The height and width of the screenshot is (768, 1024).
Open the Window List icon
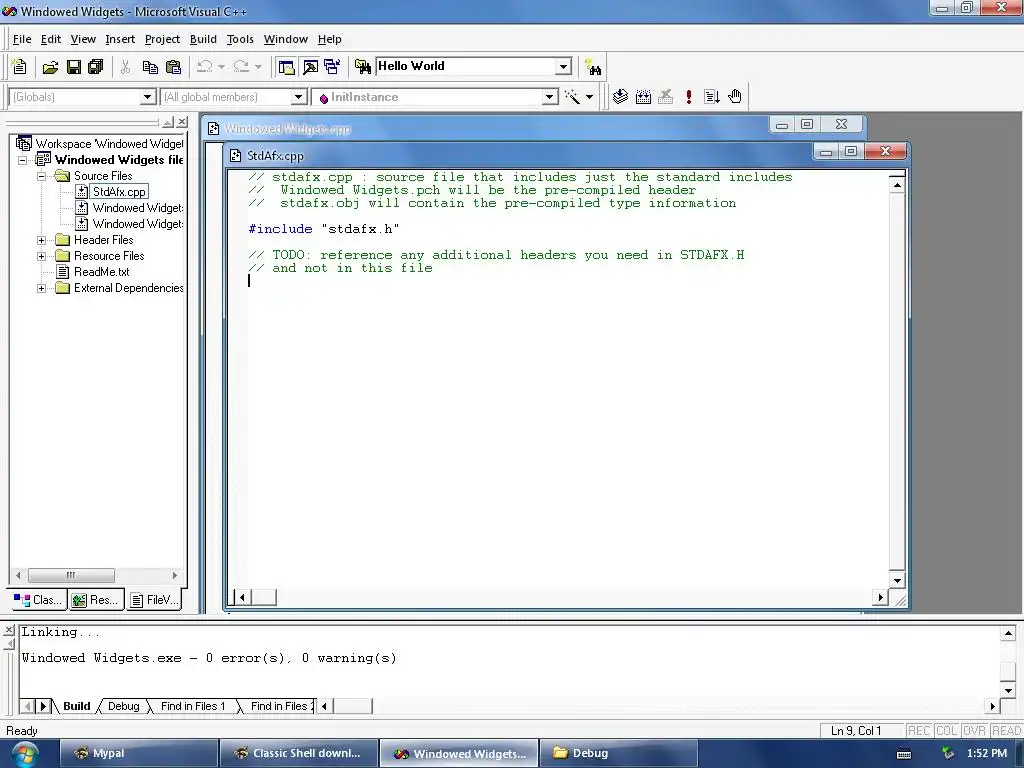click(332, 67)
